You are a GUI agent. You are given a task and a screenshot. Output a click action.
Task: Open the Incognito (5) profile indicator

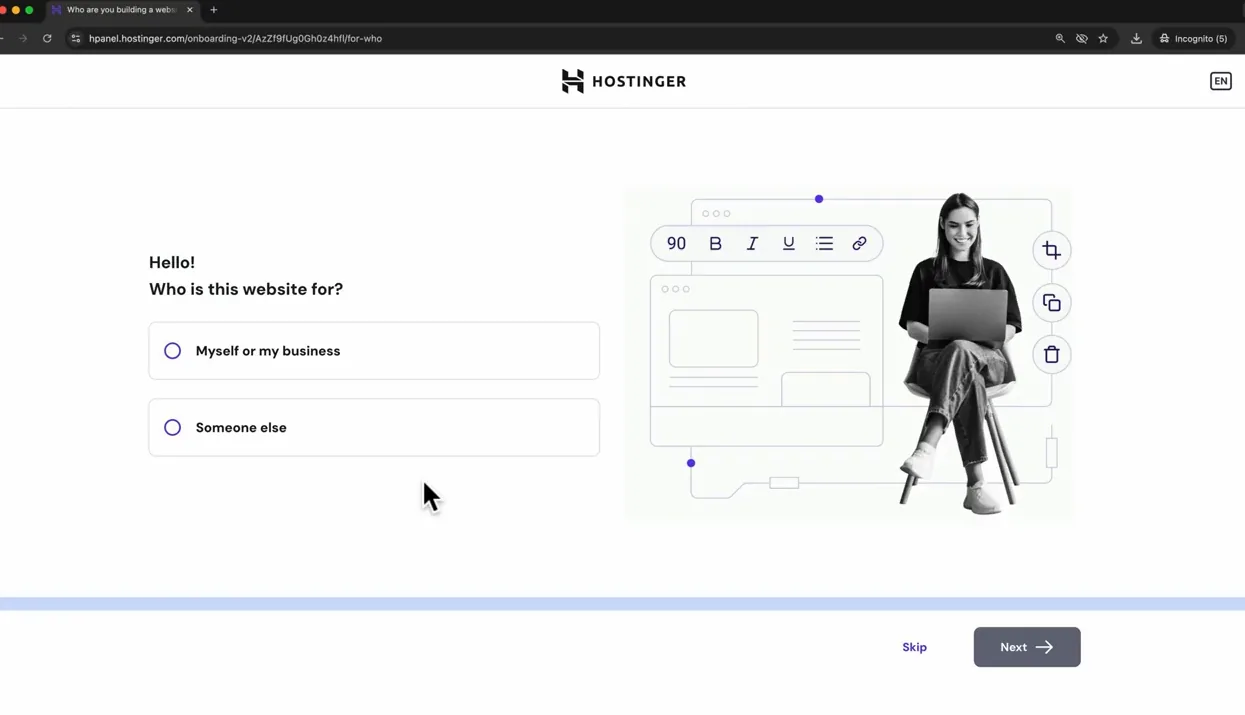1194,38
